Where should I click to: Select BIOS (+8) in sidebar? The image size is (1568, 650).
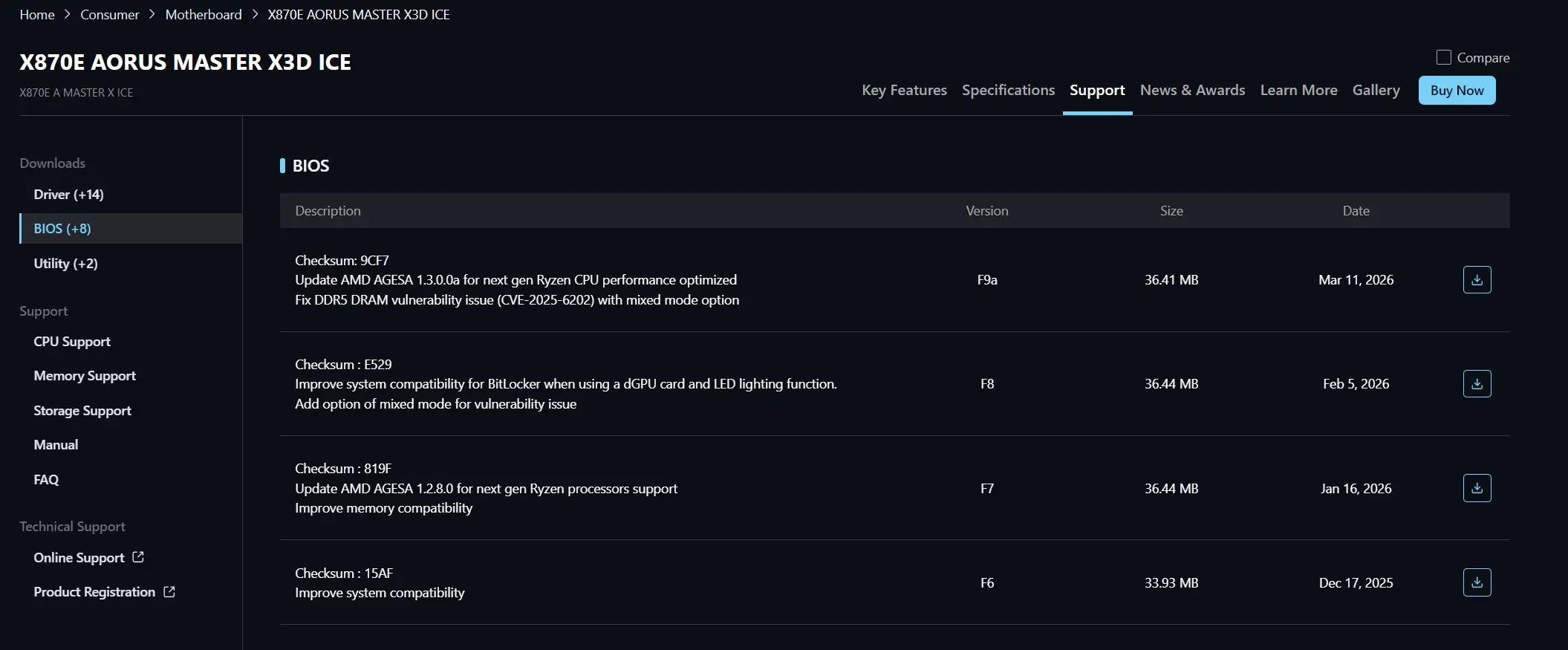click(x=131, y=229)
